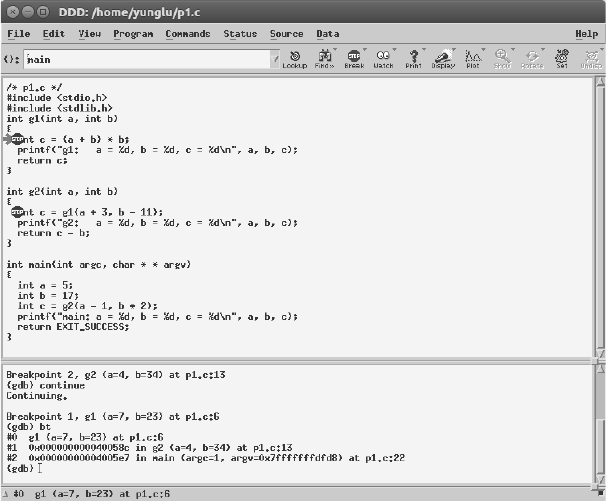The image size is (606, 501).
Task: Click 'int g1(int a, int b)' declaration
Action: pos(62,119)
